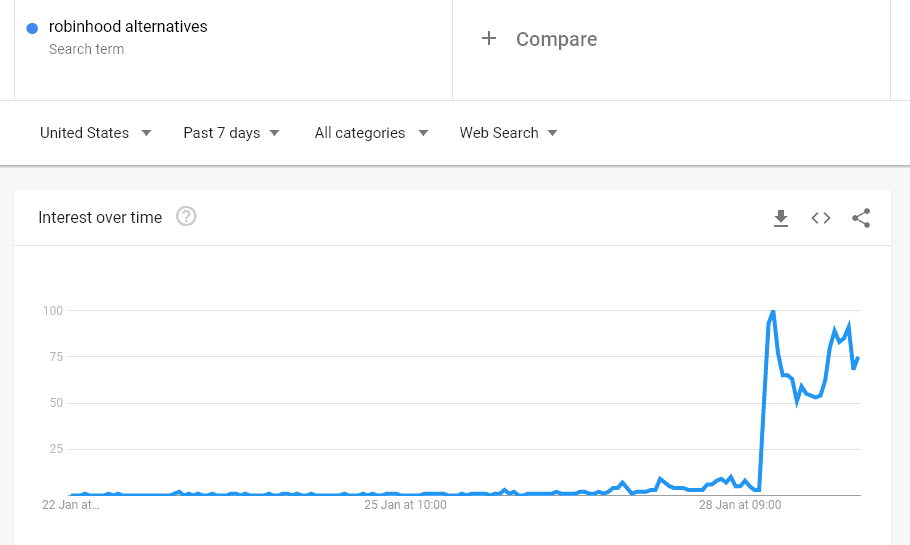Click the 25 Jan at 10:00 axis label
Viewport: 910px width, 545px height.
tap(404, 505)
